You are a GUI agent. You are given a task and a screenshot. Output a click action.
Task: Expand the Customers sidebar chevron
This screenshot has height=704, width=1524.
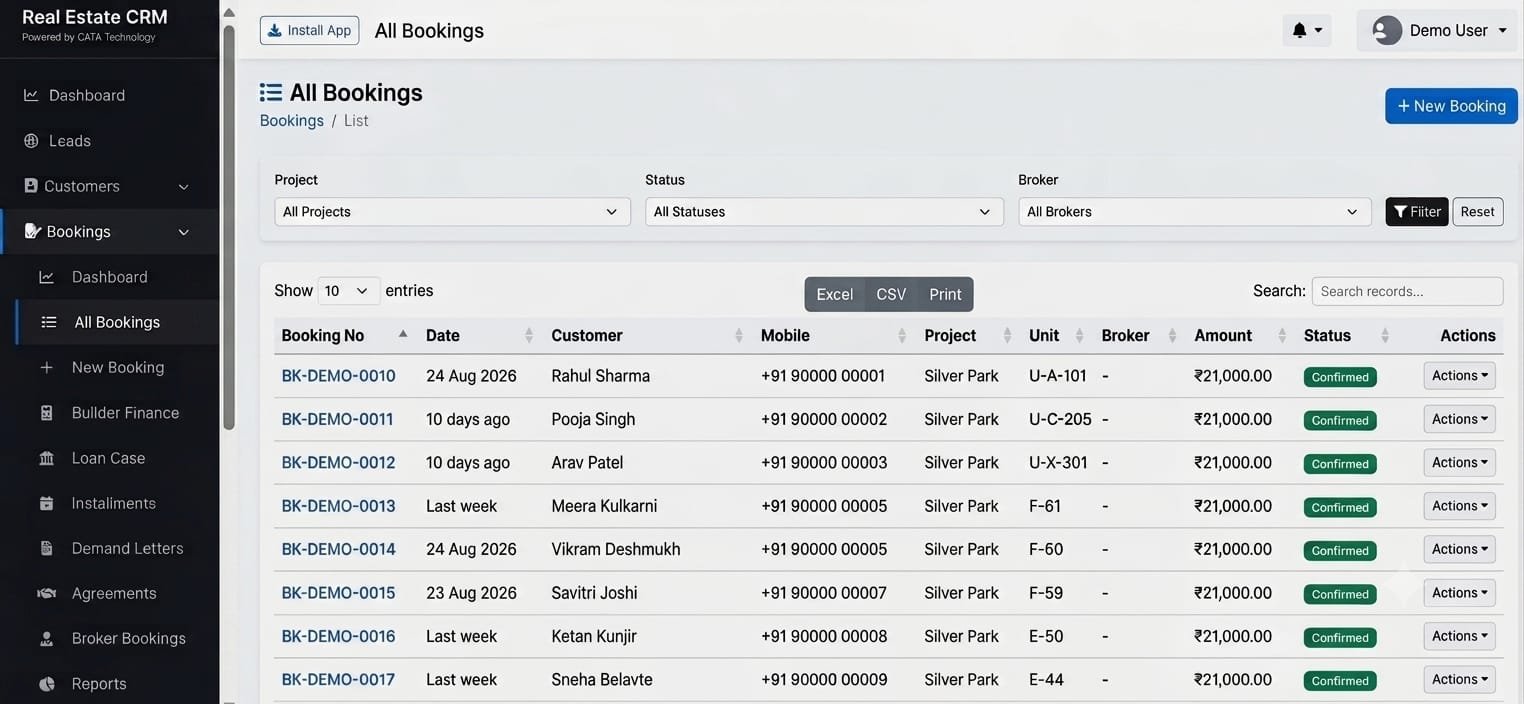click(184, 187)
